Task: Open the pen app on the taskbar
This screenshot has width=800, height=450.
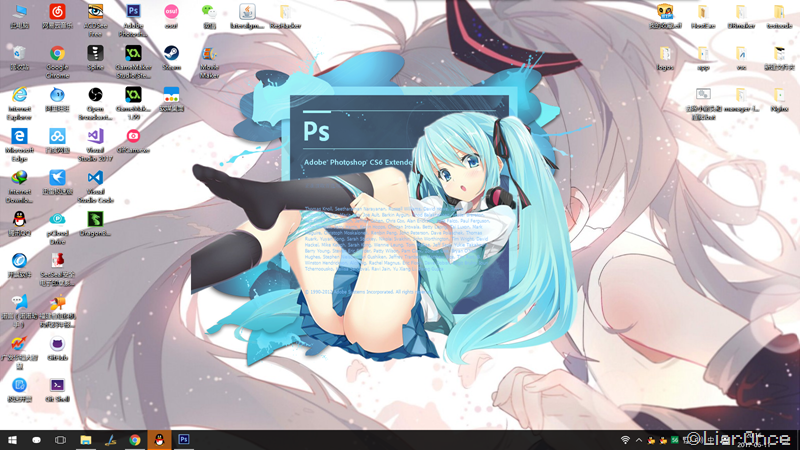Action: pos(110,440)
